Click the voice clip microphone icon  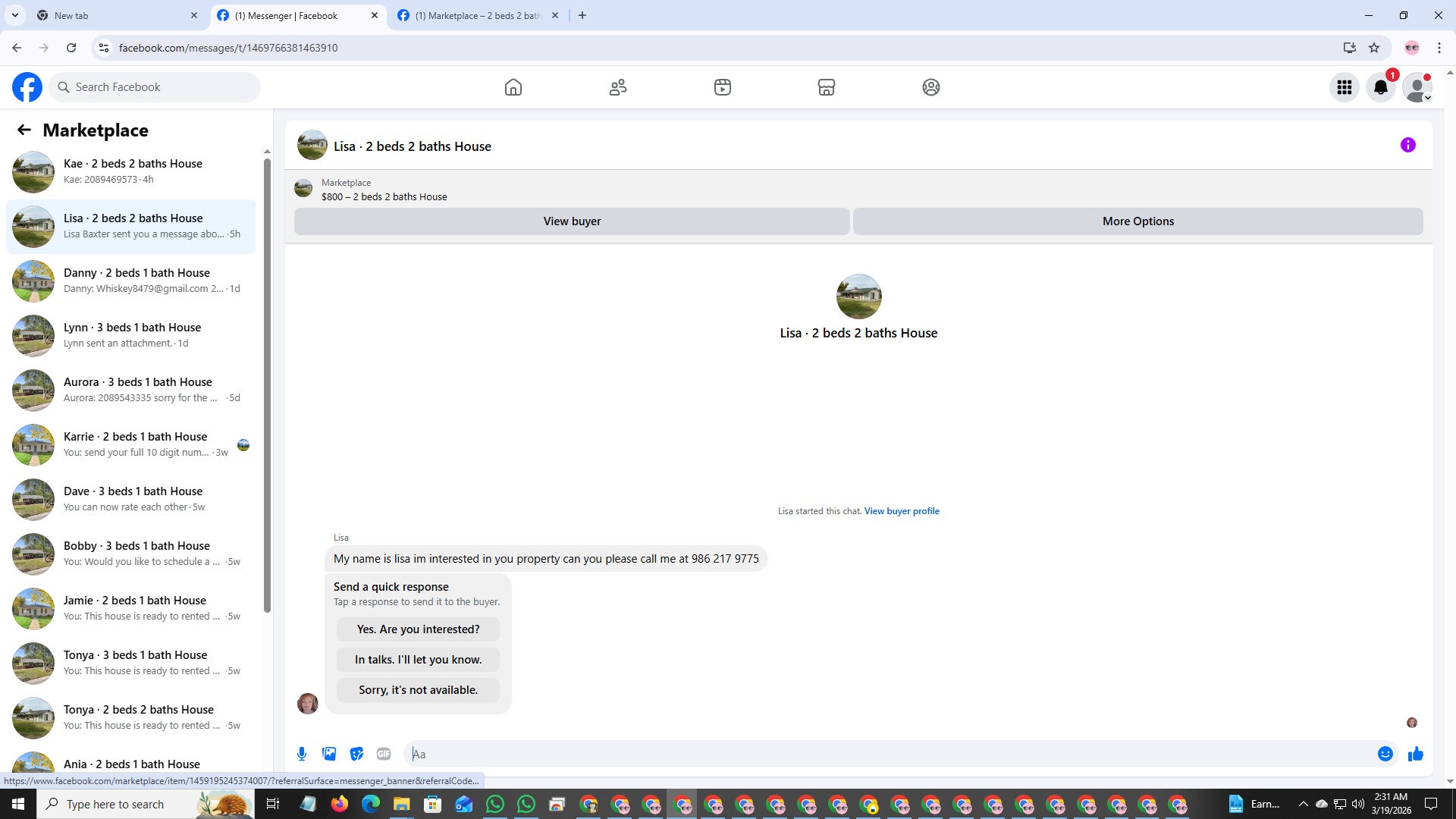(x=302, y=754)
